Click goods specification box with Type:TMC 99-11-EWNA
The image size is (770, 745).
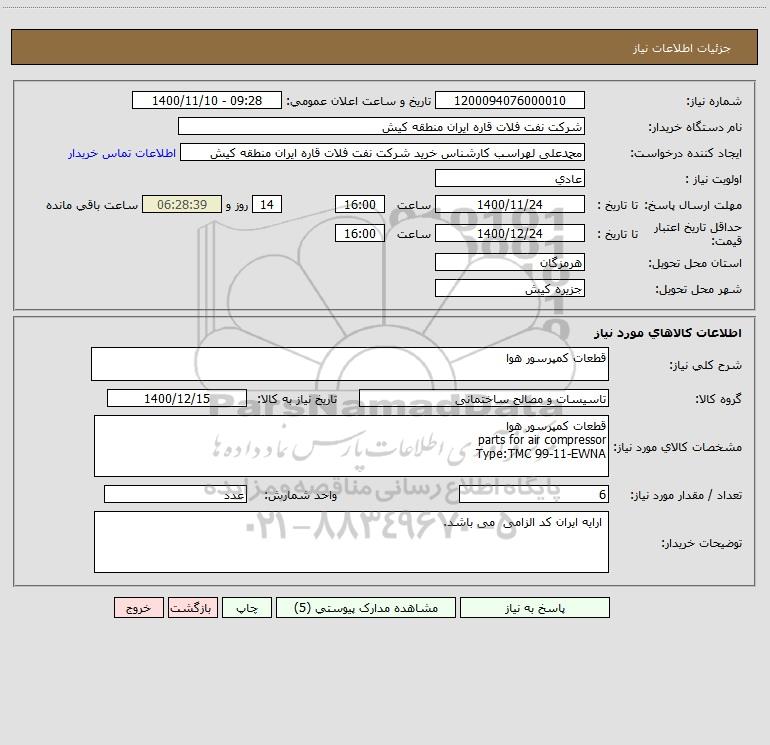pos(351,446)
